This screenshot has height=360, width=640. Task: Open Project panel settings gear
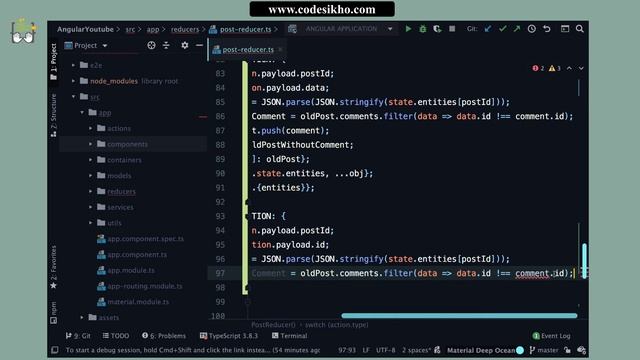[184, 45]
